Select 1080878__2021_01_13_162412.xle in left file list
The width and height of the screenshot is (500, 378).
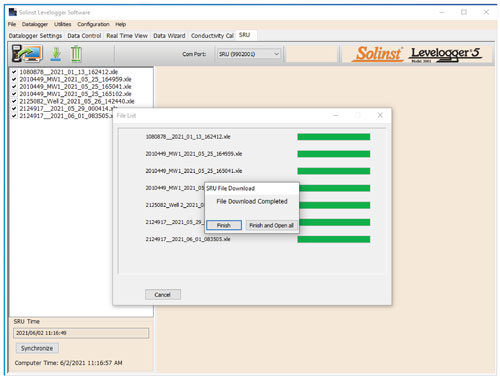point(69,72)
